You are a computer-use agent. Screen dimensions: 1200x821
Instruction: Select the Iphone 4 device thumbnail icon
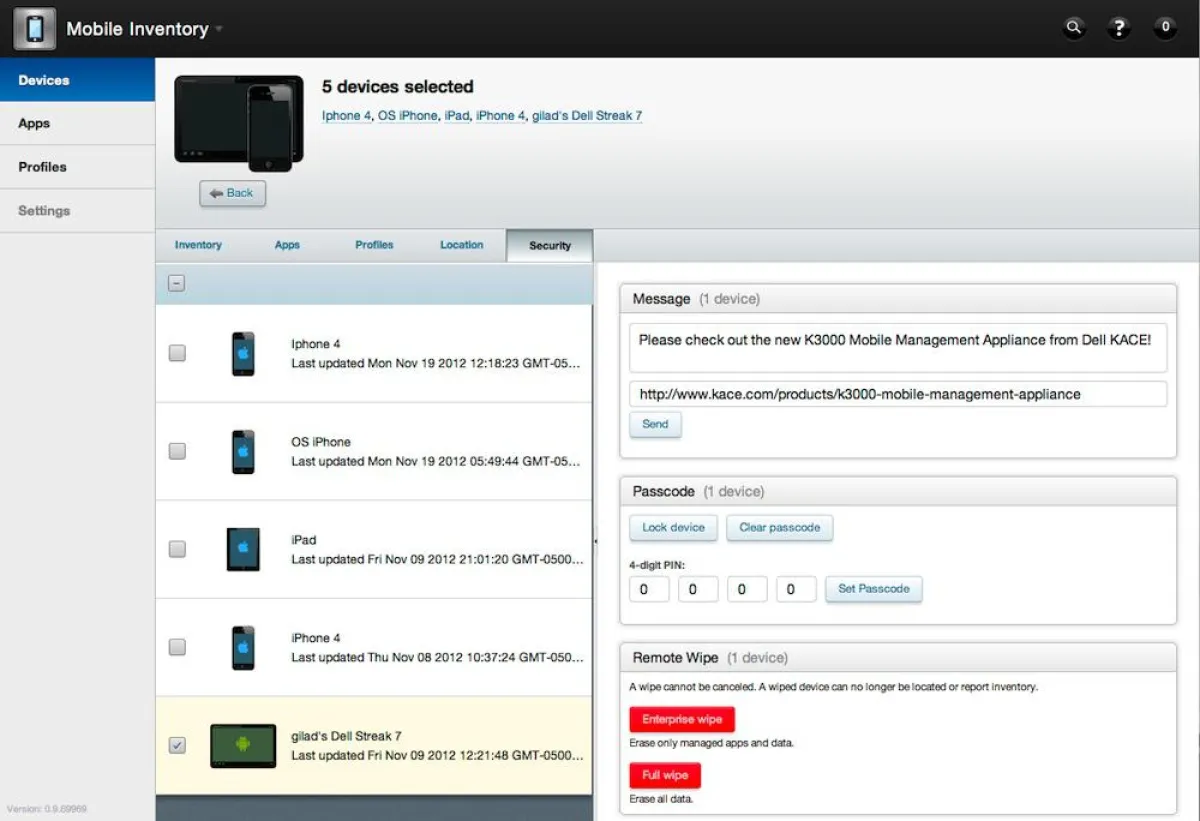point(243,353)
